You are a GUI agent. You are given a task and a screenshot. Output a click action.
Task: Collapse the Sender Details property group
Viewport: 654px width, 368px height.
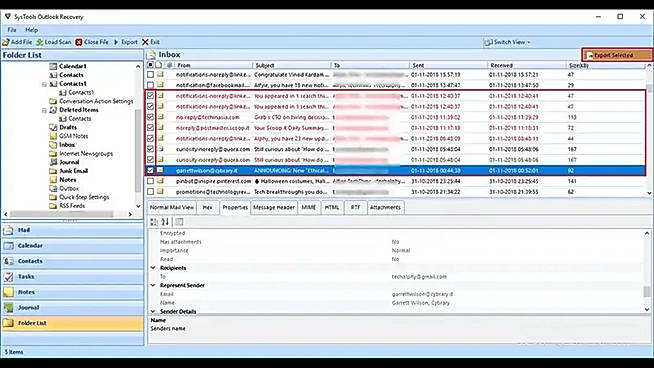pos(153,312)
